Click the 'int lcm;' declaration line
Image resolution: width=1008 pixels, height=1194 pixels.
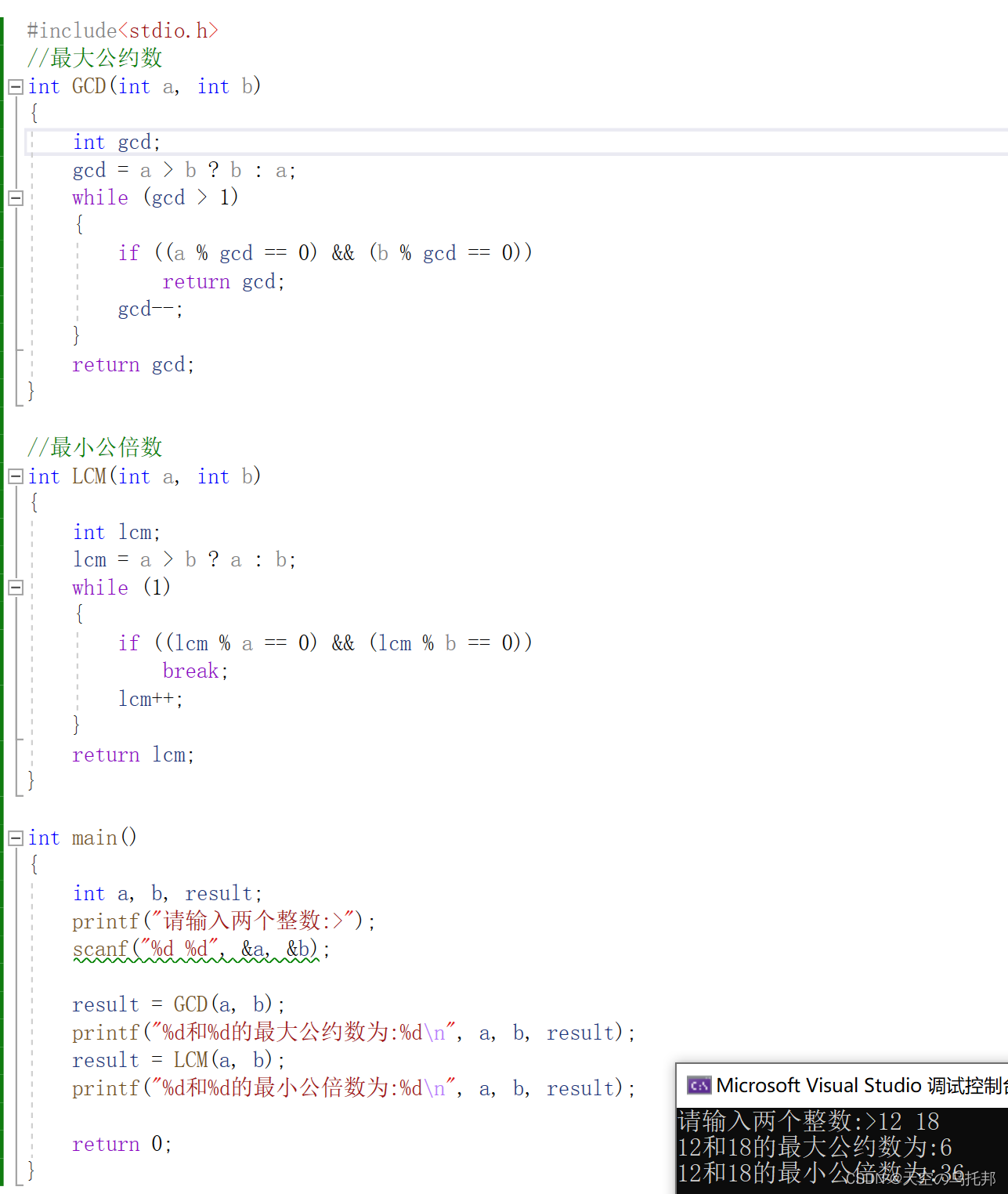click(x=117, y=532)
